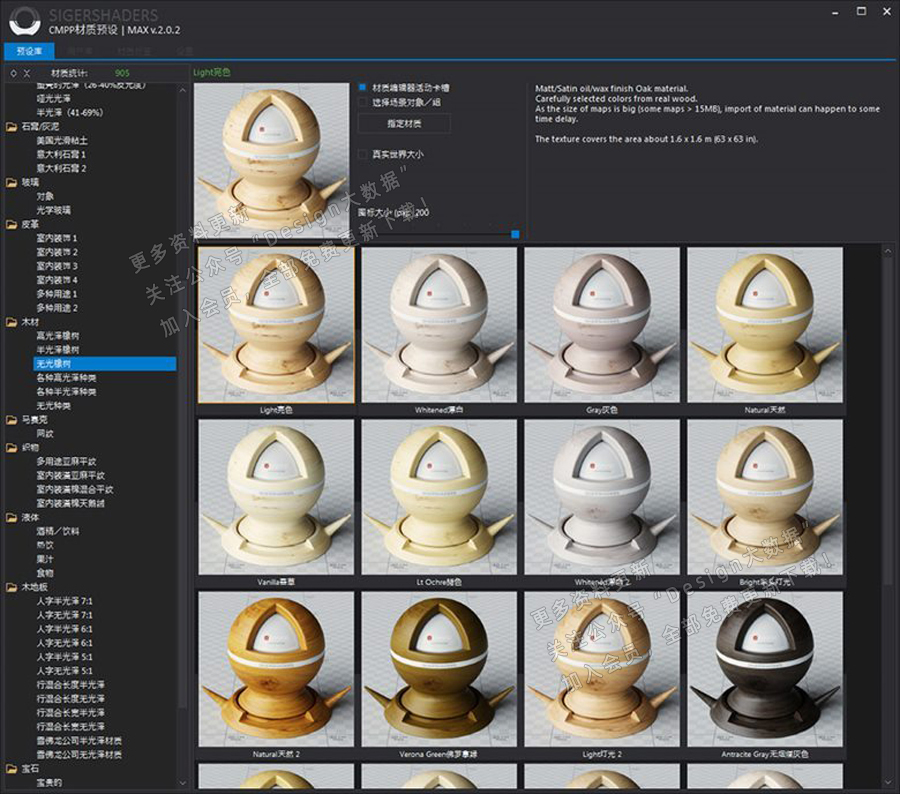Enable 选择场景对象/组 checkbox

(x=363, y=102)
